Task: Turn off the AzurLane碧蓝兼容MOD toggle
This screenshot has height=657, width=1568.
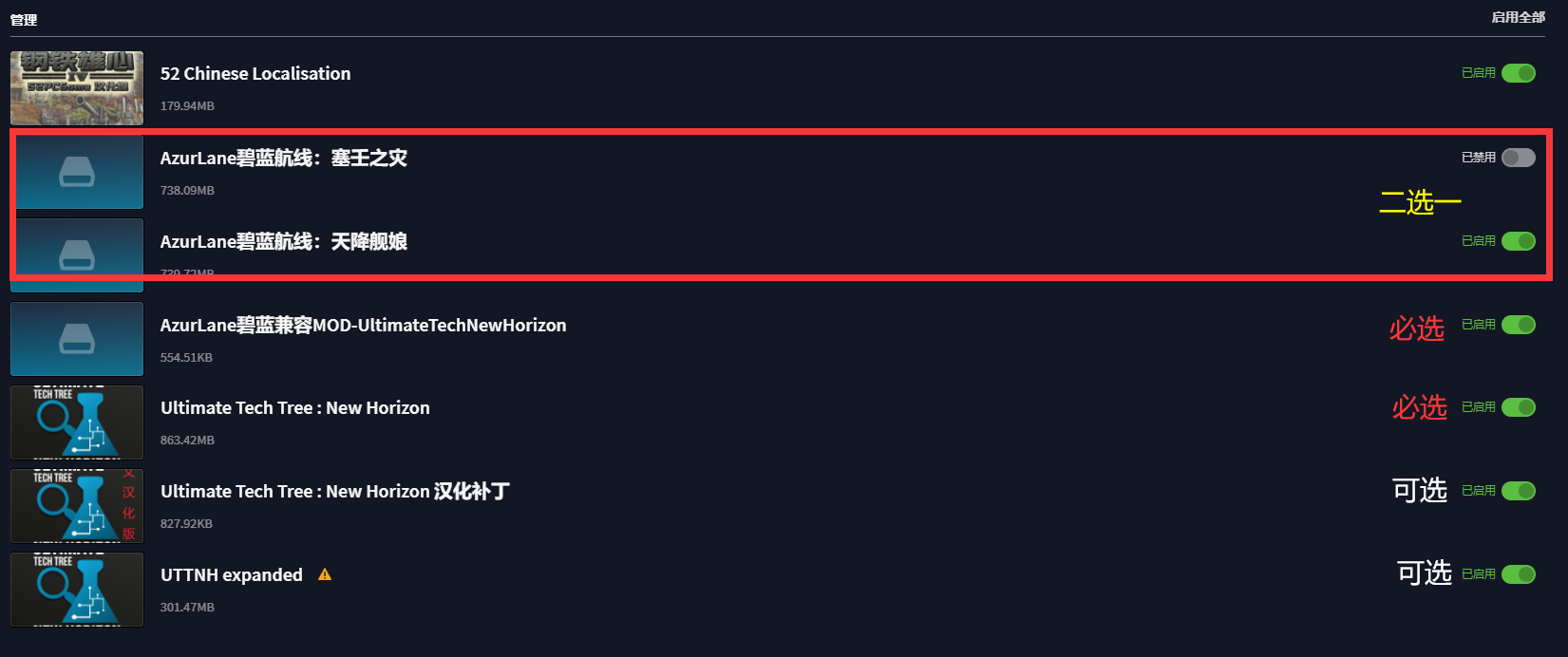Action: 1518,325
